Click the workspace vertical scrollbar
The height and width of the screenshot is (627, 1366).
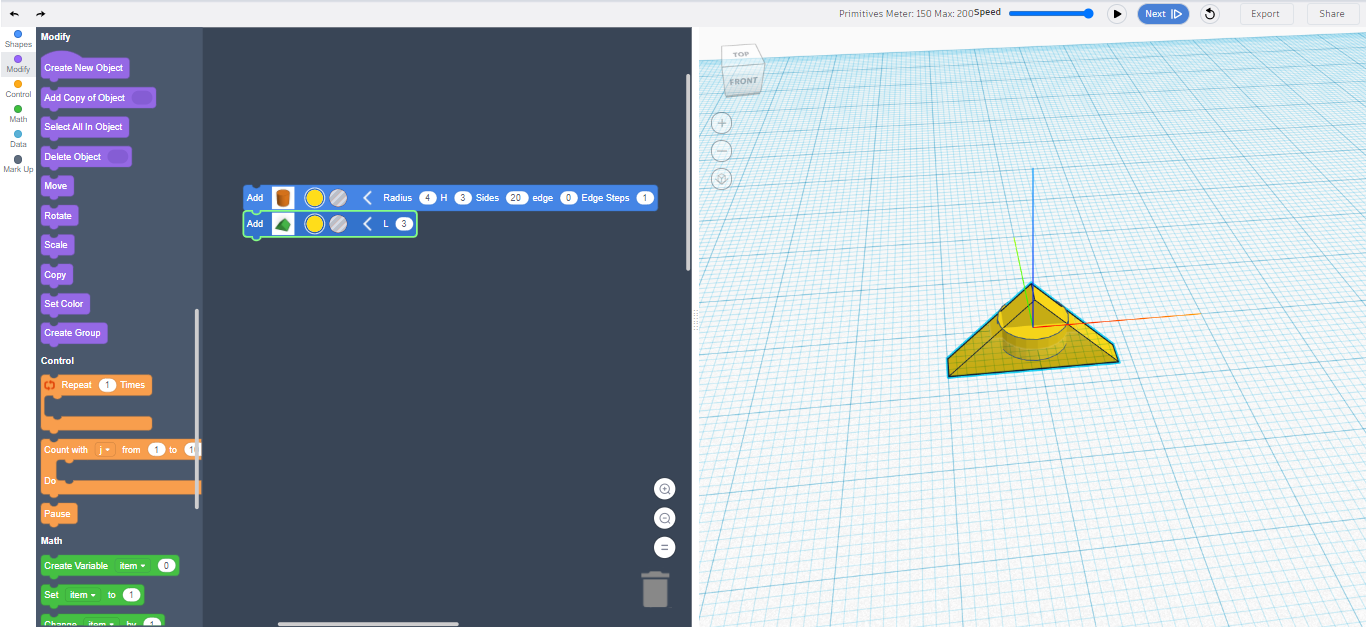point(688,172)
